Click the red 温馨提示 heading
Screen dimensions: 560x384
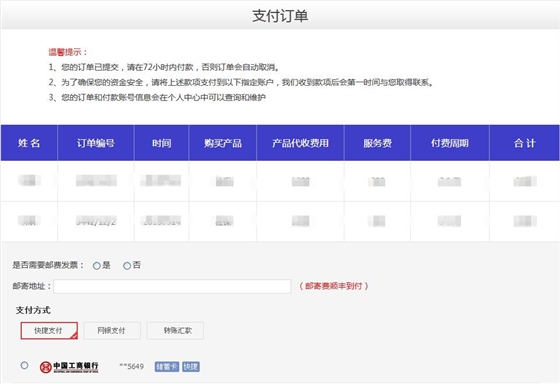coord(68,52)
